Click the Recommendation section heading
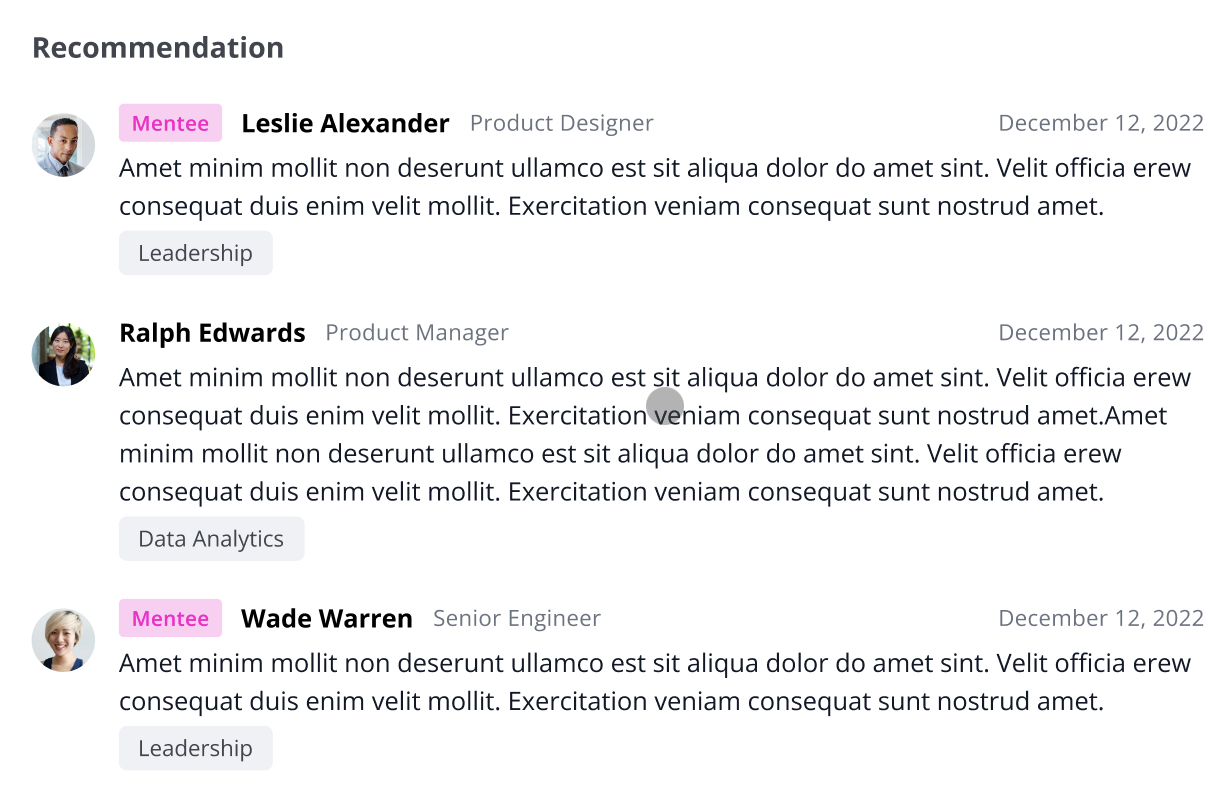This screenshot has width=1221, height=800. click(158, 48)
